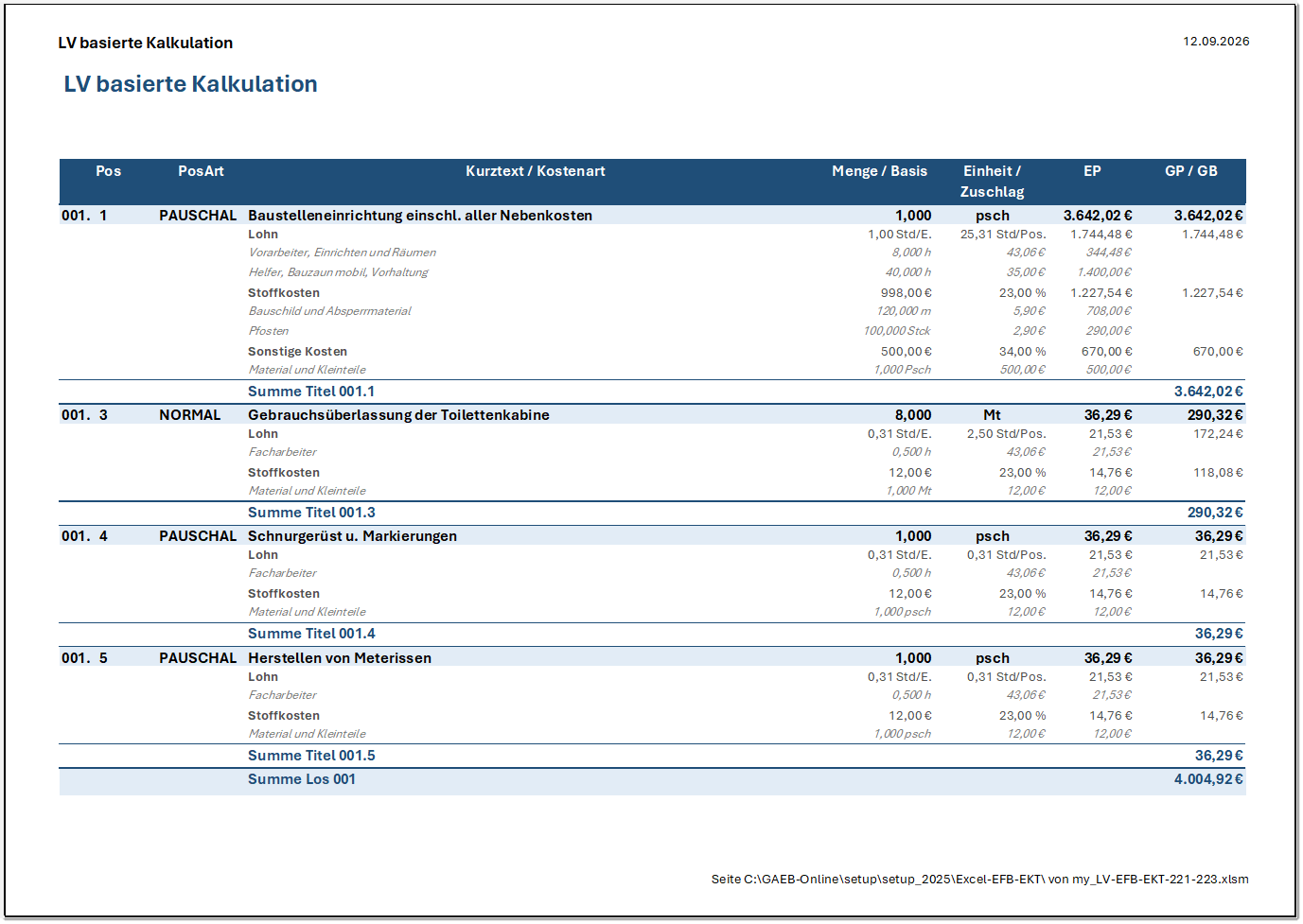
Task: Click 'Herstellen von Meterissen' position text
Action: tap(340, 658)
